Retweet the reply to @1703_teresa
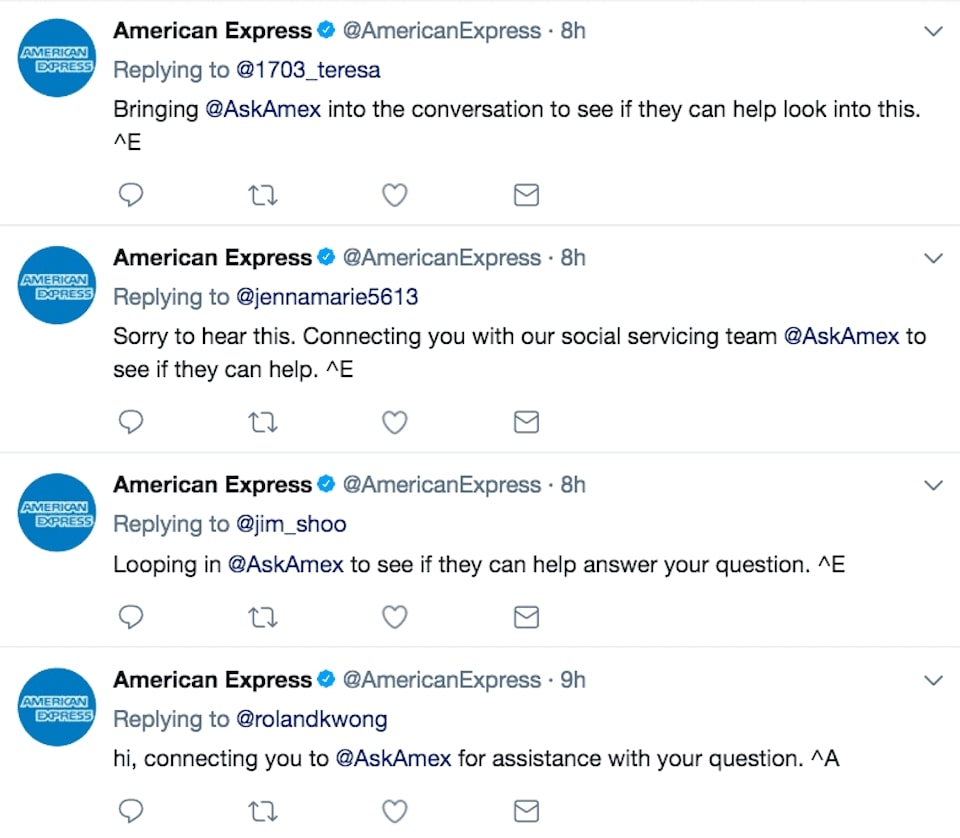 [263, 195]
